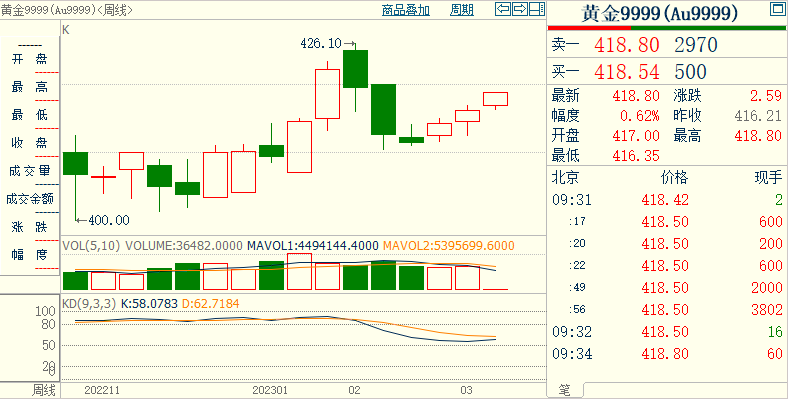788x399 pixels.
Task: Click the 买一 bid price 418.54
Action: point(627,72)
